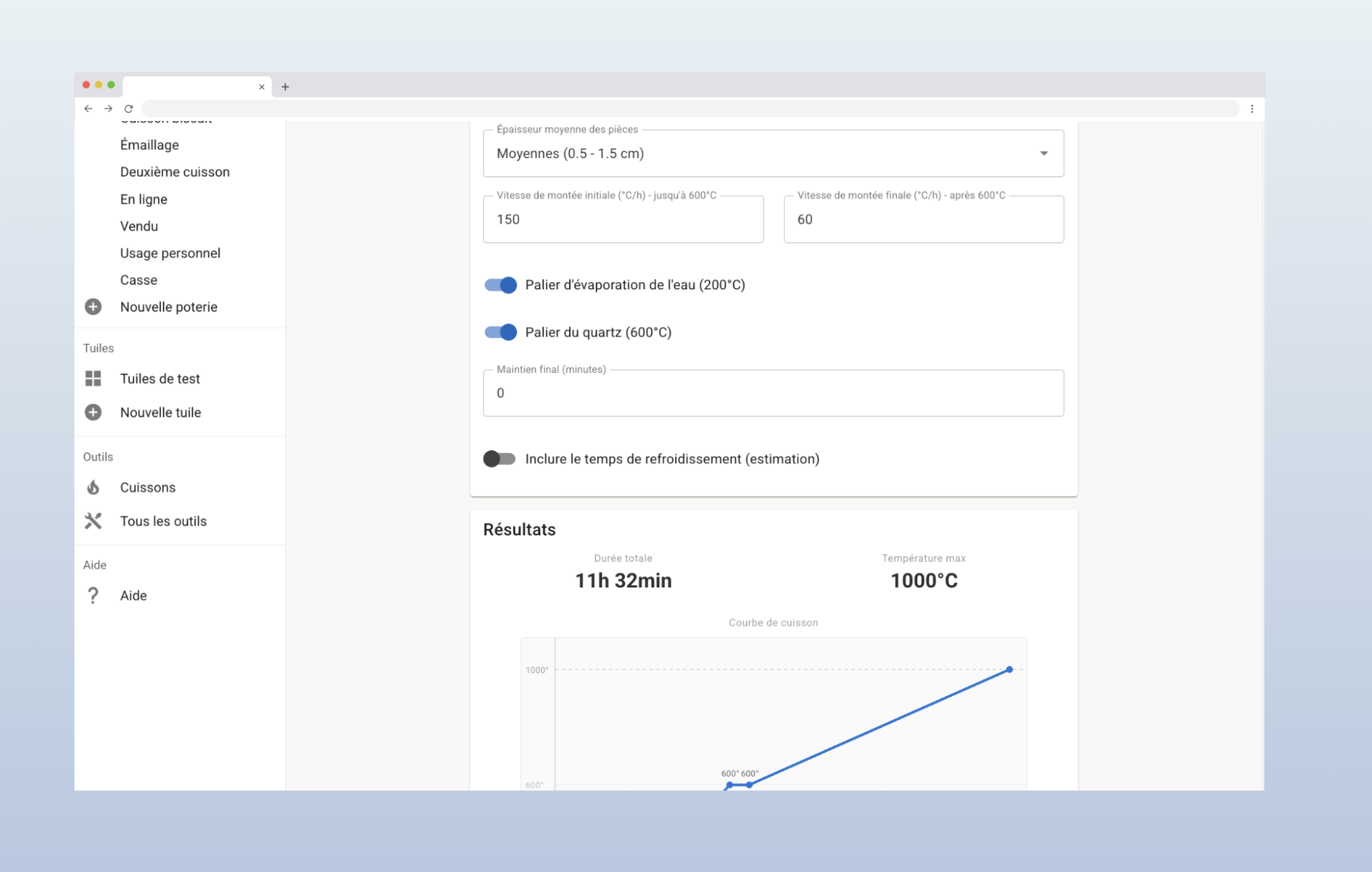Click the plus icon beside Nouvelle tuile
The height and width of the screenshot is (872, 1372).
click(93, 412)
